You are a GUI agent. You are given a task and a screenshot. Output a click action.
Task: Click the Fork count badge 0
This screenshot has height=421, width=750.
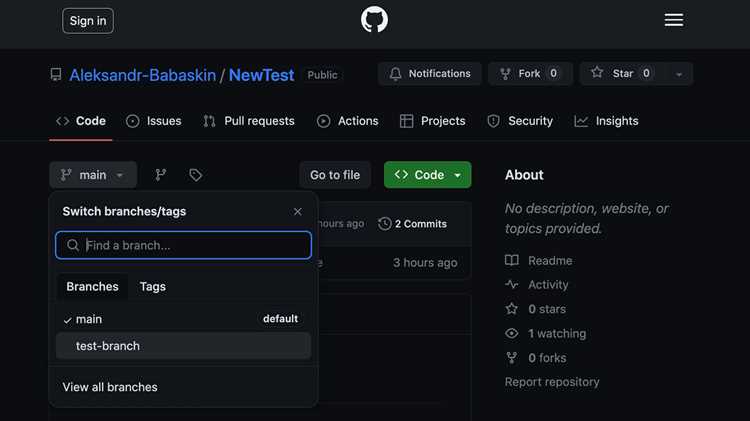click(x=553, y=74)
